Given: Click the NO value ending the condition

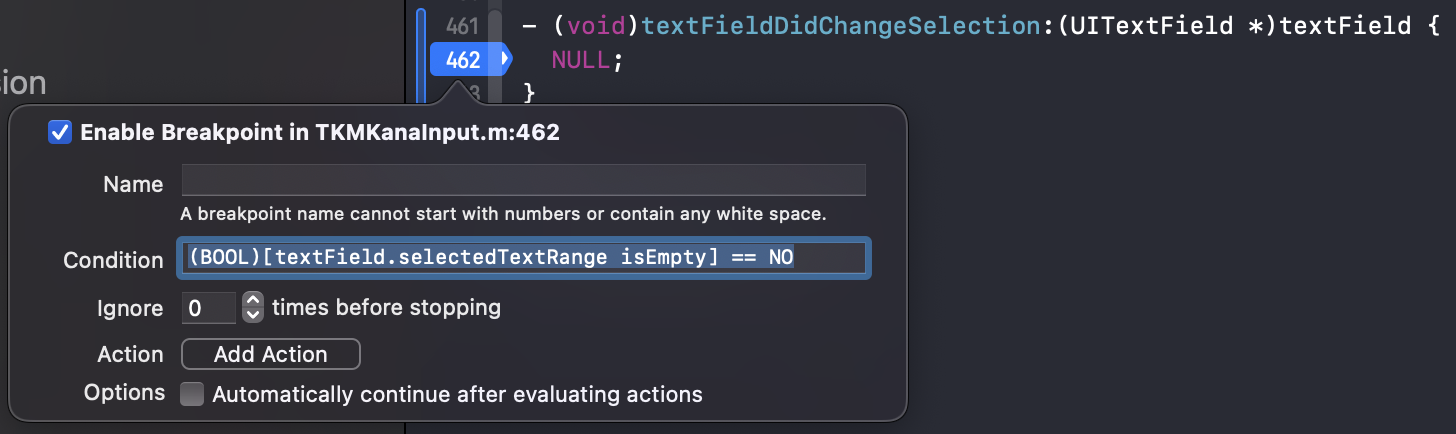Looking at the screenshot, I should point(781,258).
